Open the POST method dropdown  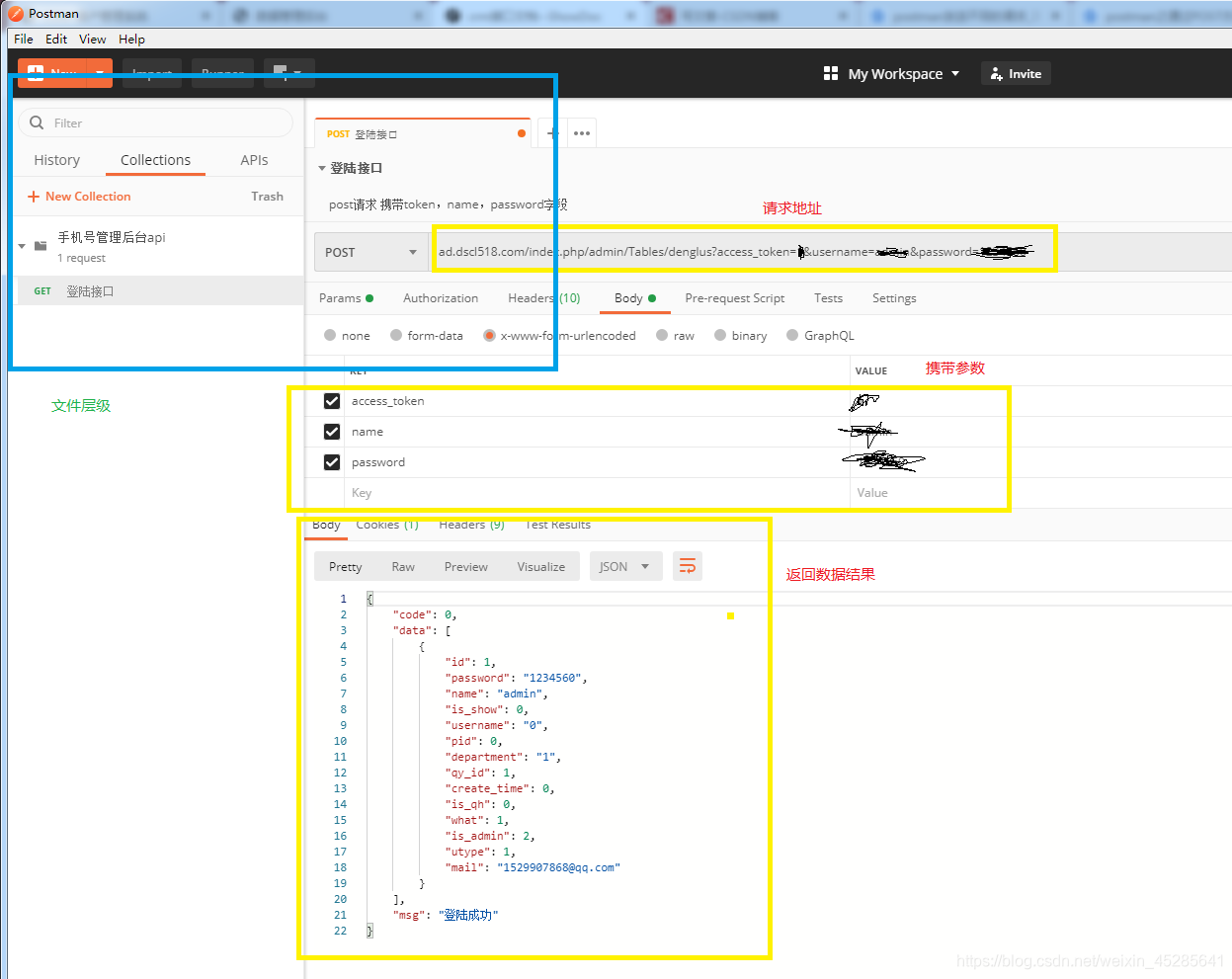tap(371, 252)
